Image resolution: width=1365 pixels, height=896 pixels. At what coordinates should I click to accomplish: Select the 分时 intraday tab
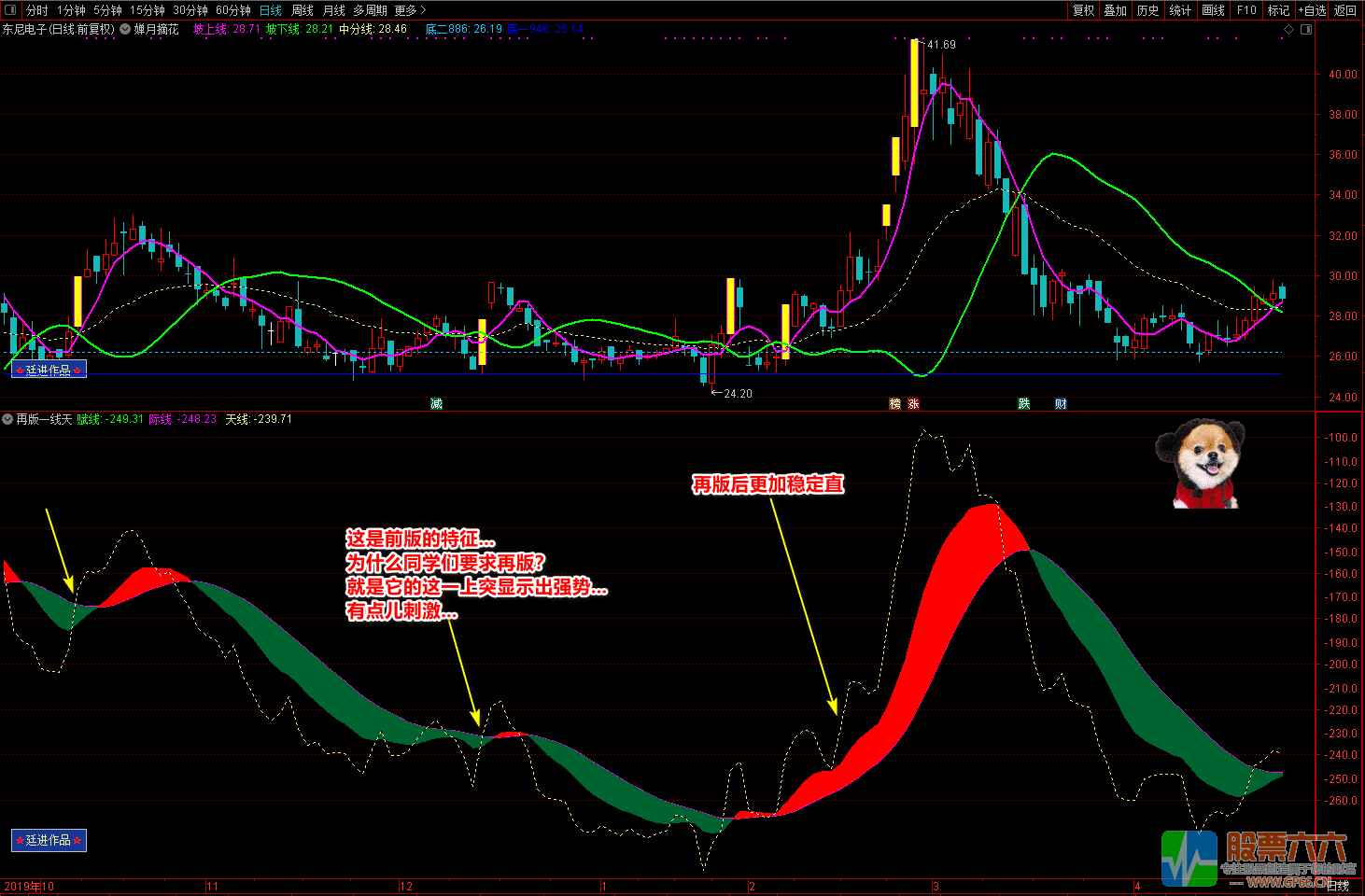click(x=36, y=10)
